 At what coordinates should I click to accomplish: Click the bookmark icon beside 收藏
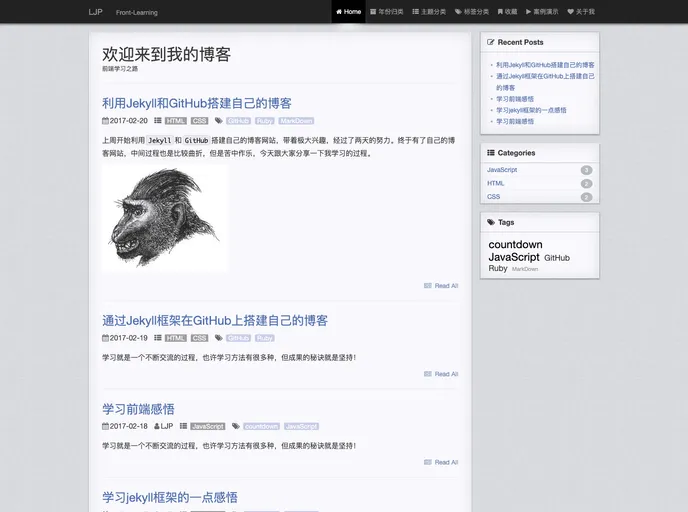pos(500,12)
